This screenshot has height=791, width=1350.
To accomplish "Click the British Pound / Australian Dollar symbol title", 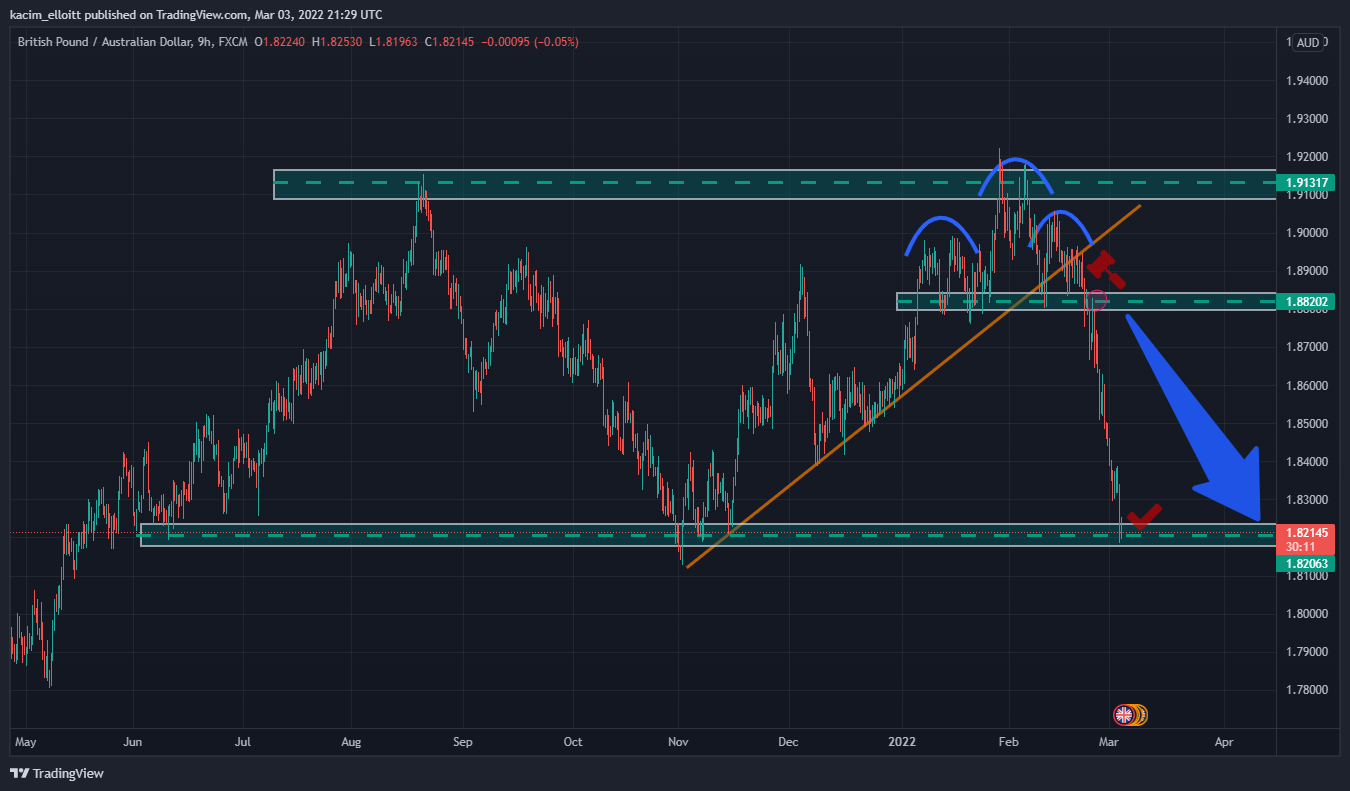I will 105,42.
